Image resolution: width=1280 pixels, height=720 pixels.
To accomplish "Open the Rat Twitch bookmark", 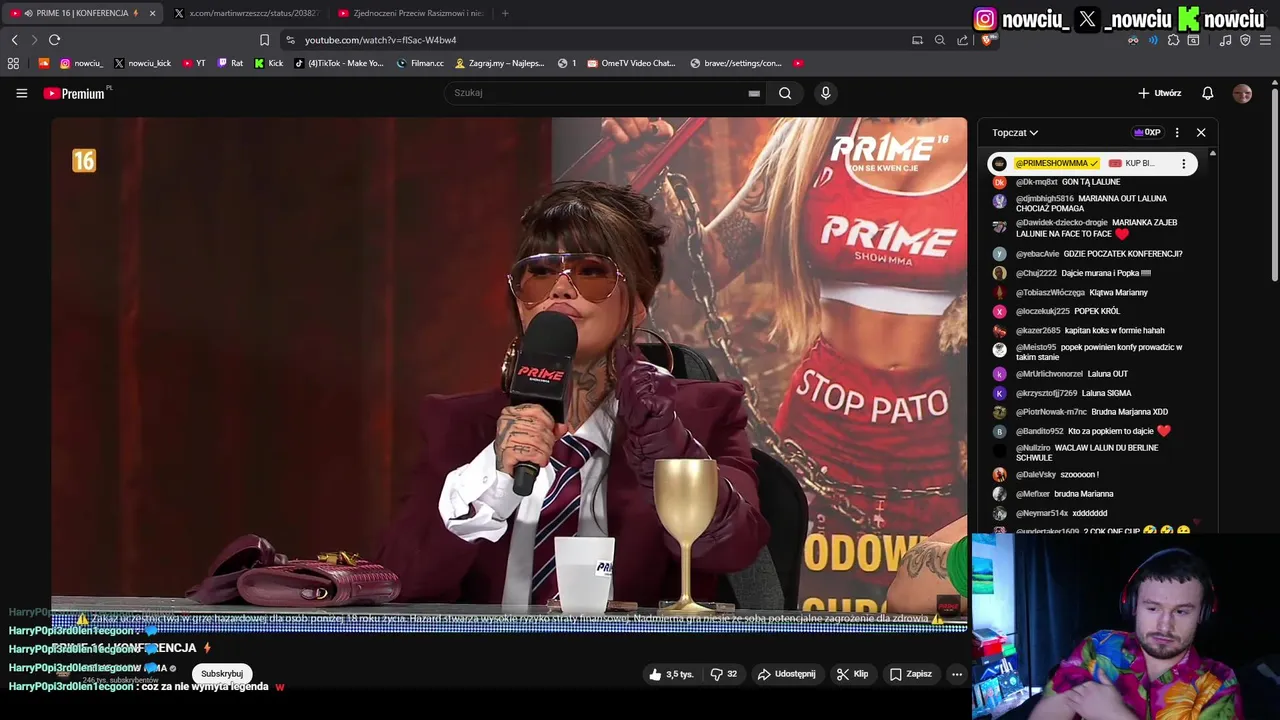I will click(x=230, y=63).
